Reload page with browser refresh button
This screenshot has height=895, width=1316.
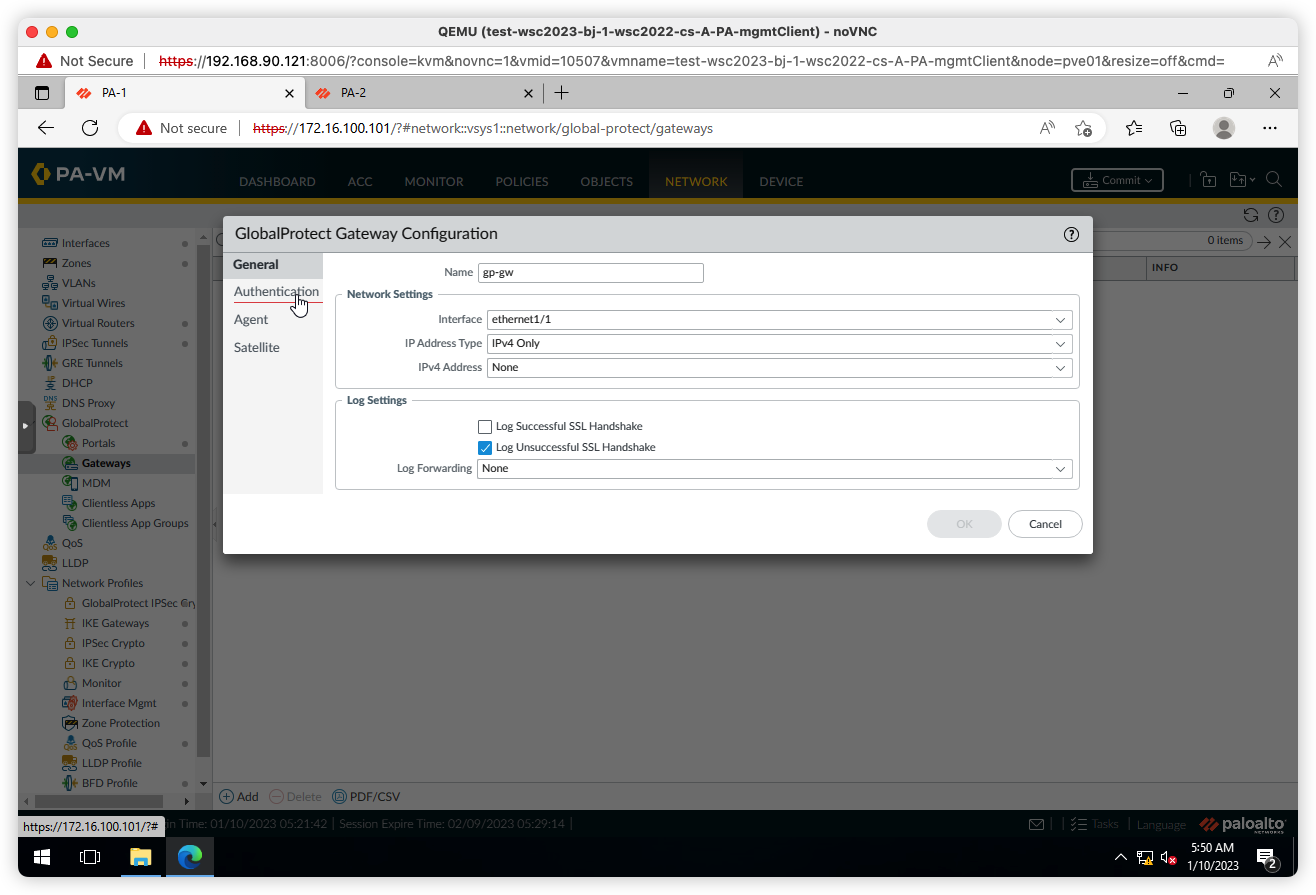[90, 128]
